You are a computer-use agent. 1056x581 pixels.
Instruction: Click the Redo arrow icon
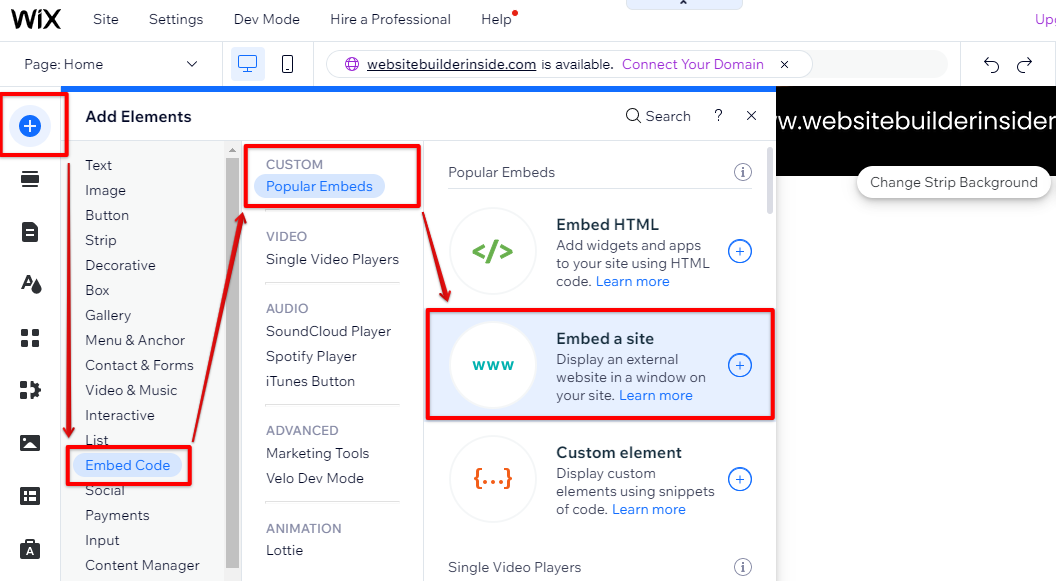click(1024, 65)
